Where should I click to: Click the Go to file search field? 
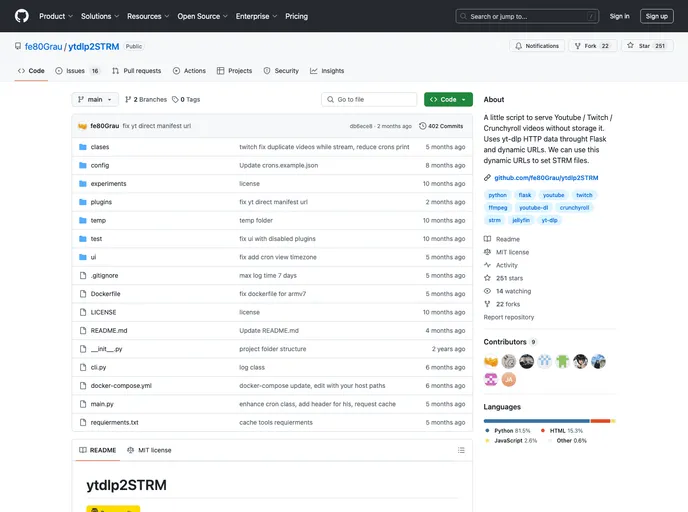click(369, 100)
